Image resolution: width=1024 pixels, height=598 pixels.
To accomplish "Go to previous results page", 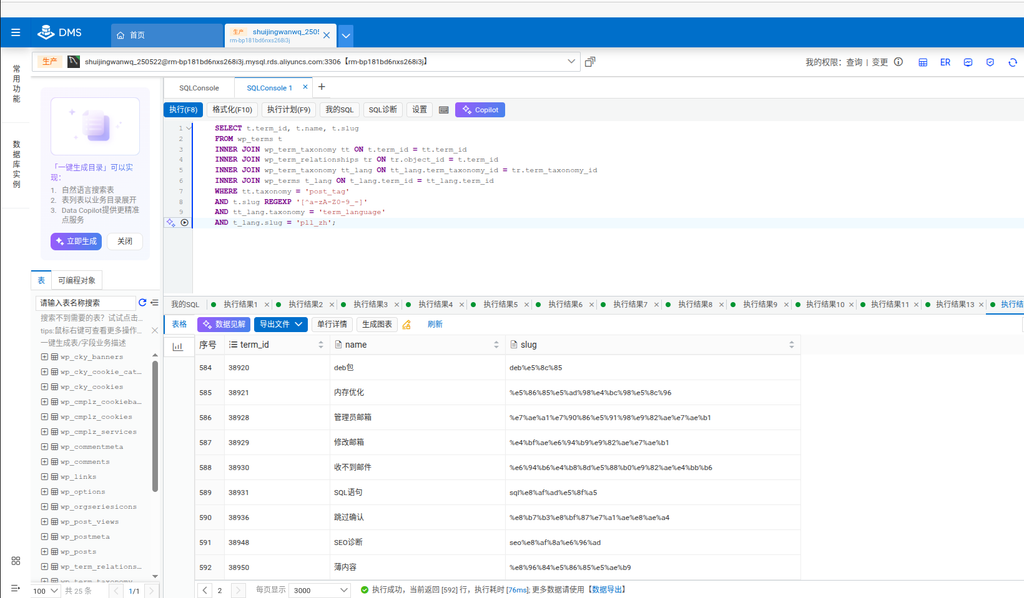I will (x=205, y=590).
